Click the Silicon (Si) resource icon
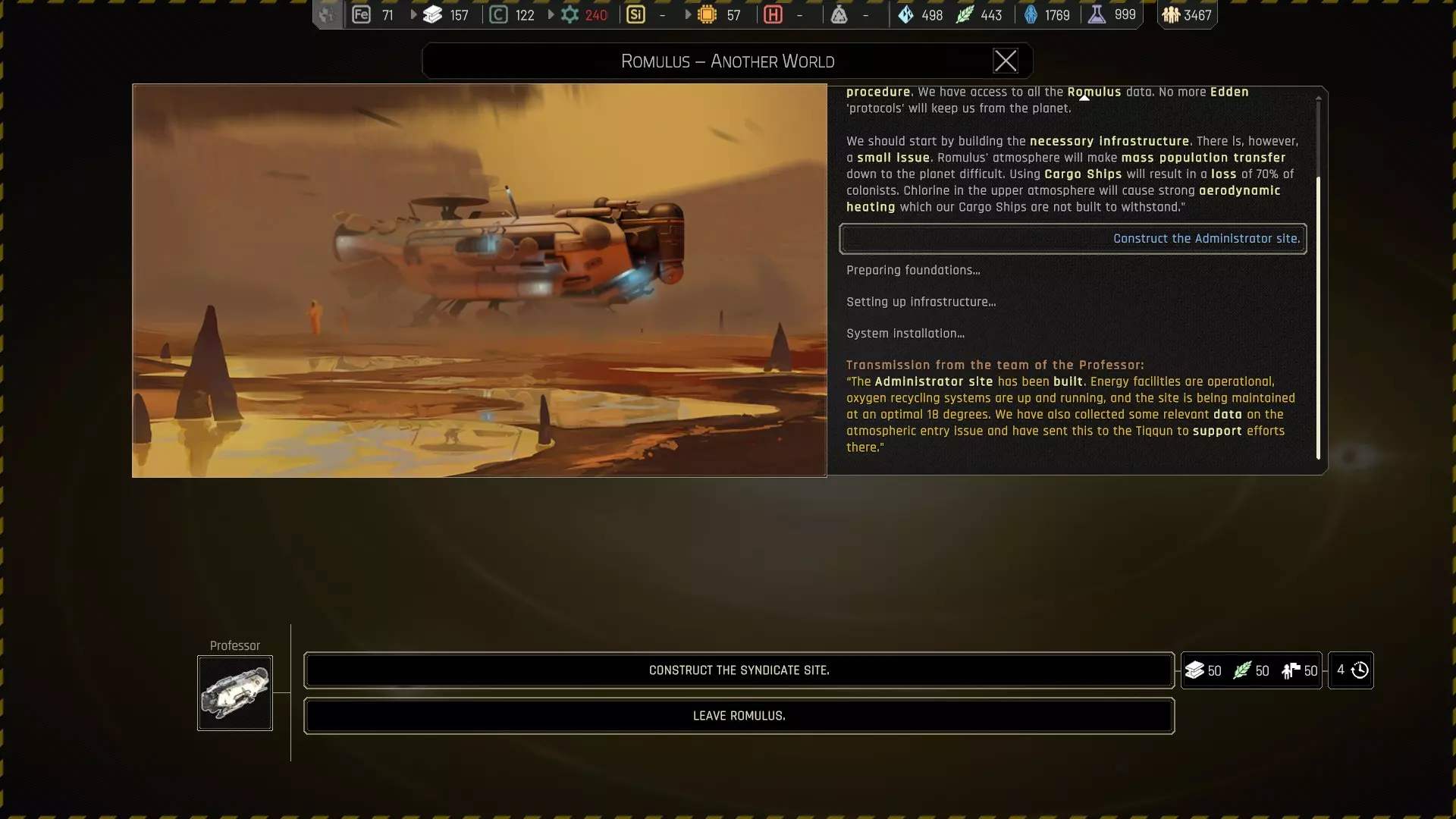The image size is (1456, 819). [x=635, y=14]
